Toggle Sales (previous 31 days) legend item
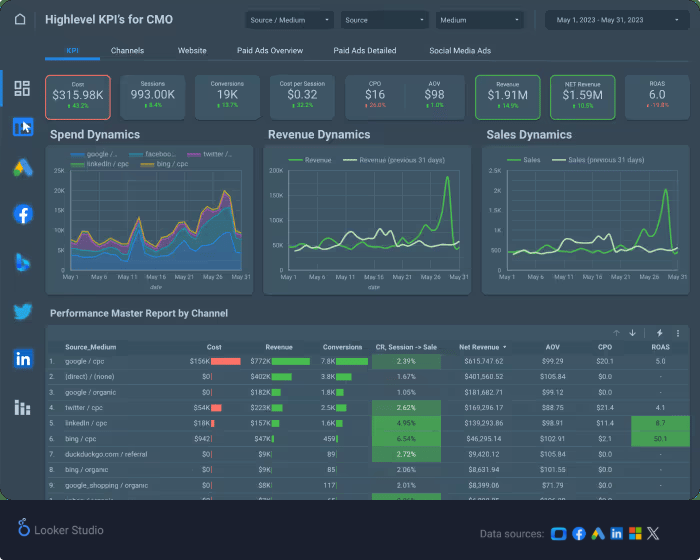700x560 pixels. pos(598,160)
